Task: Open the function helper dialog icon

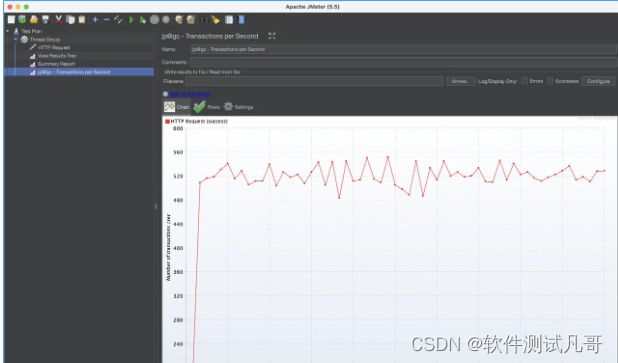Action: click(229, 19)
